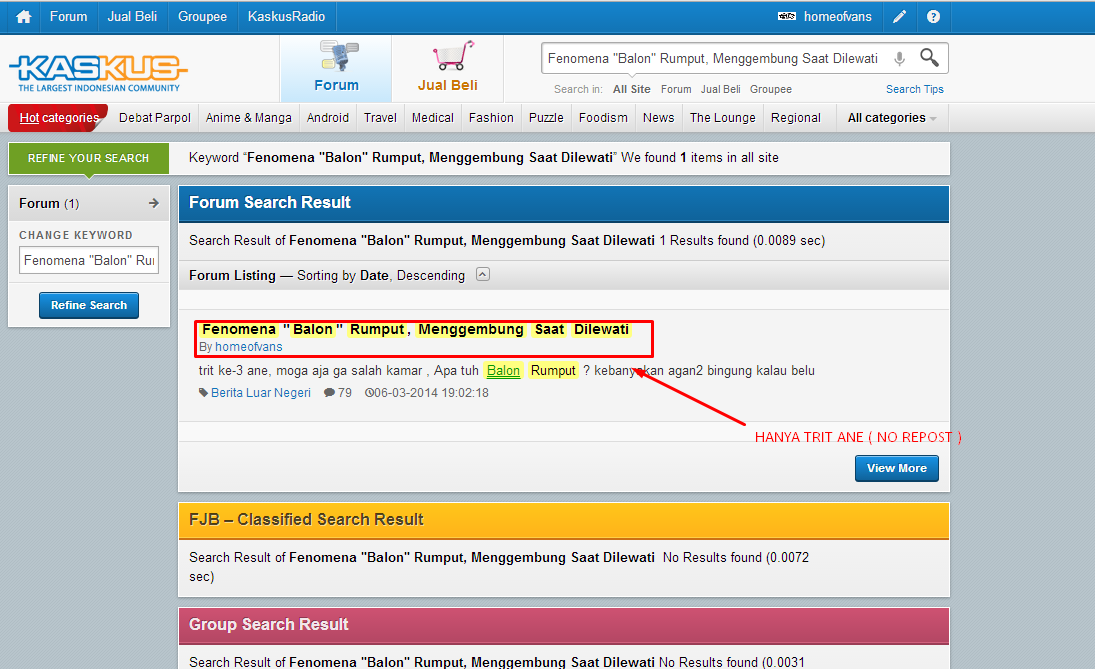Expand the All categories dropdown
Image resolution: width=1095 pixels, height=669 pixels.
point(892,118)
